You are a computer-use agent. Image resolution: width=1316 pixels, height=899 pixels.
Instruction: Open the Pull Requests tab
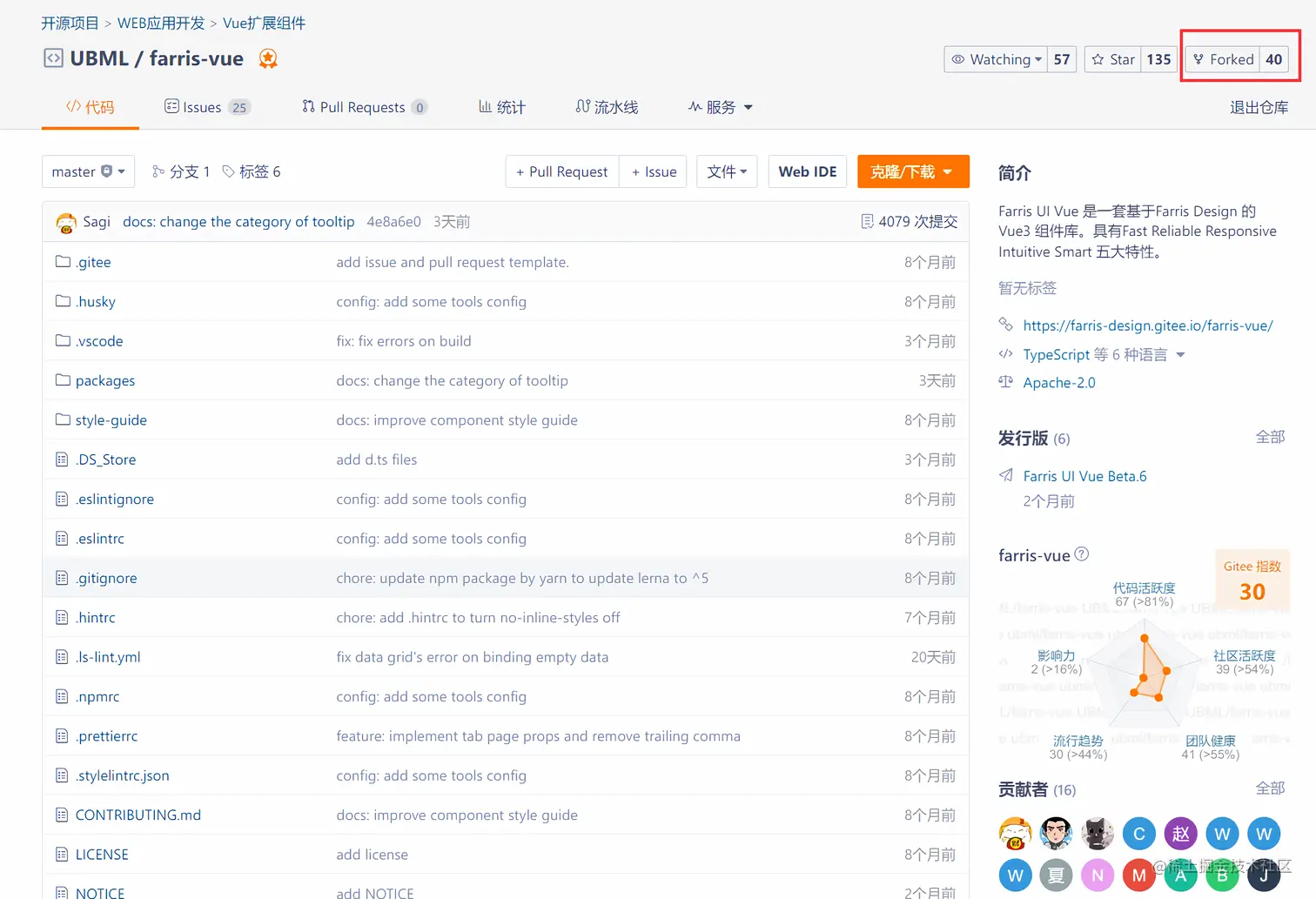[x=364, y=107]
